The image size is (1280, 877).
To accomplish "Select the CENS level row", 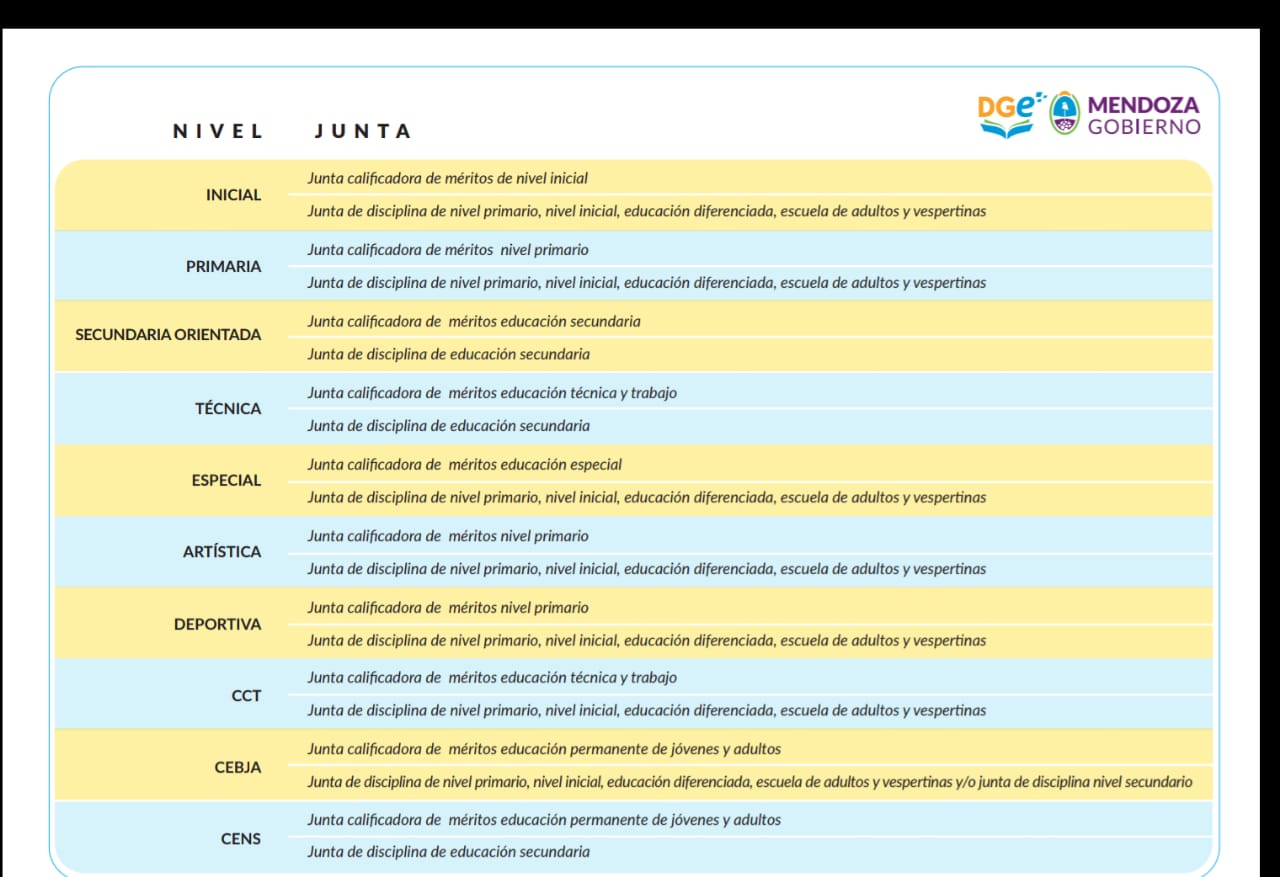I will click(x=240, y=838).
